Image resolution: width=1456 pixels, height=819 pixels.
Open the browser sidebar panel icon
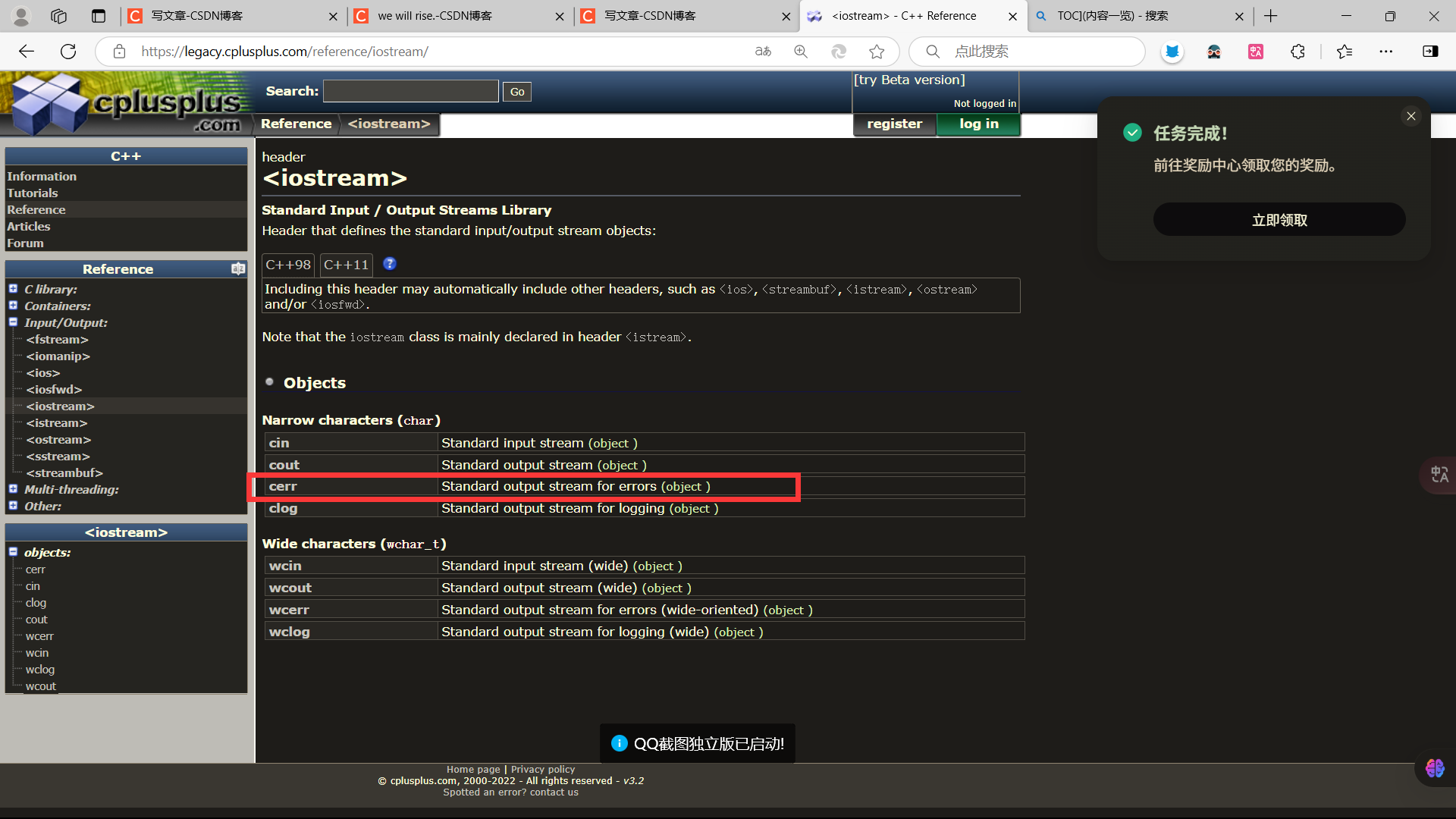click(1430, 52)
